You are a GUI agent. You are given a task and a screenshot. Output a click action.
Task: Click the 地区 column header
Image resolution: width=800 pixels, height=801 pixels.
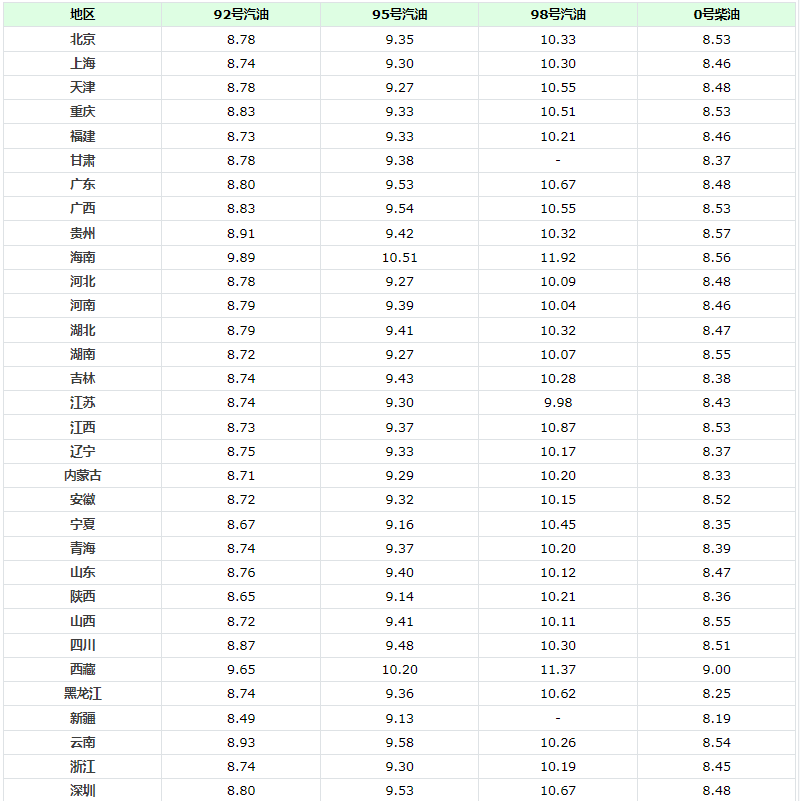(x=82, y=15)
